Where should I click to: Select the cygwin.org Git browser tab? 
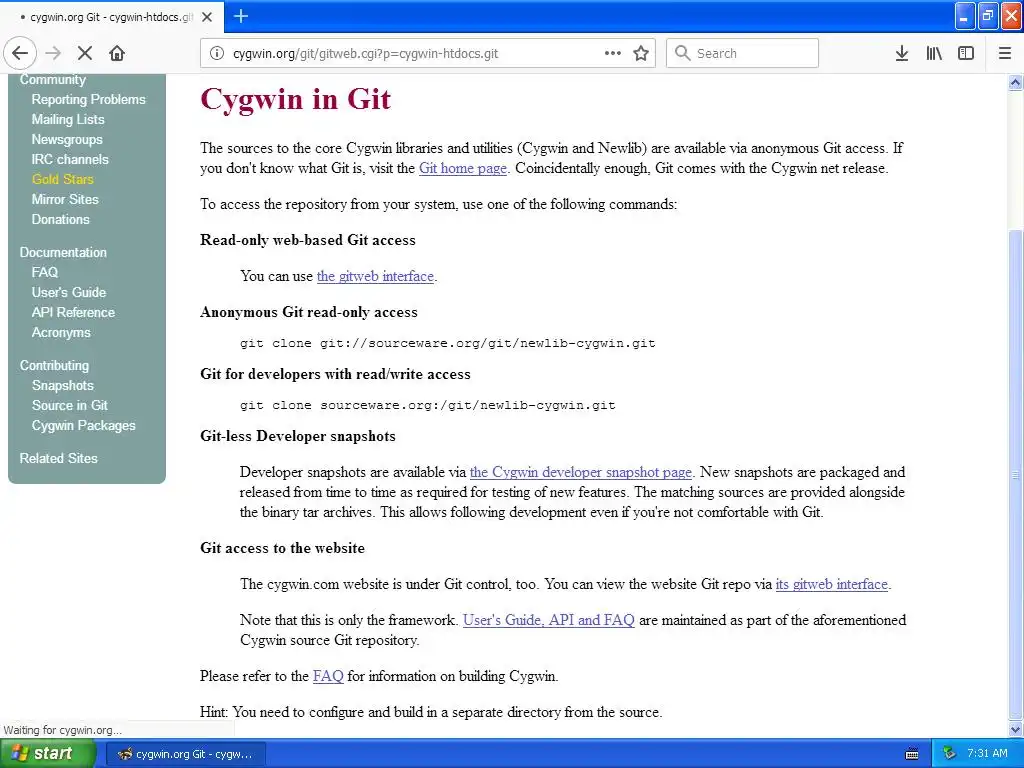pyautogui.click(x=112, y=17)
